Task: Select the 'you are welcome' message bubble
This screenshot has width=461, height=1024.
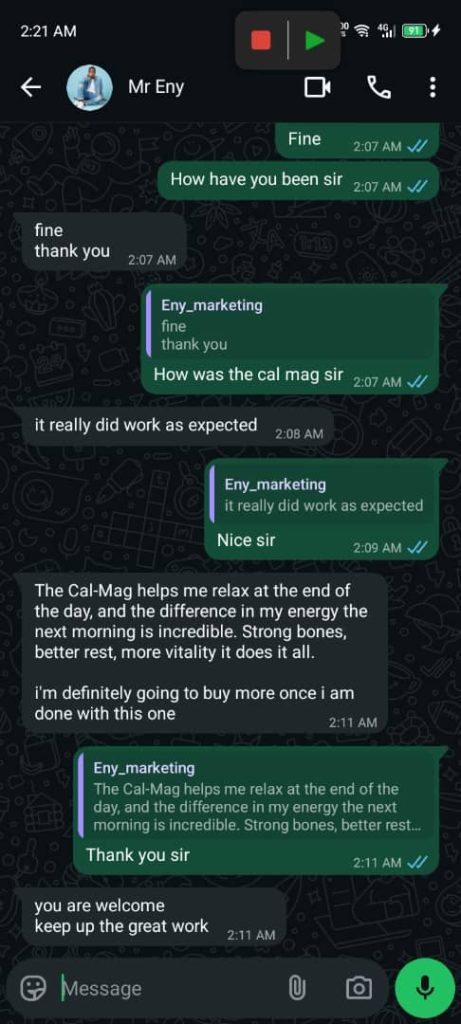Action: click(x=154, y=916)
